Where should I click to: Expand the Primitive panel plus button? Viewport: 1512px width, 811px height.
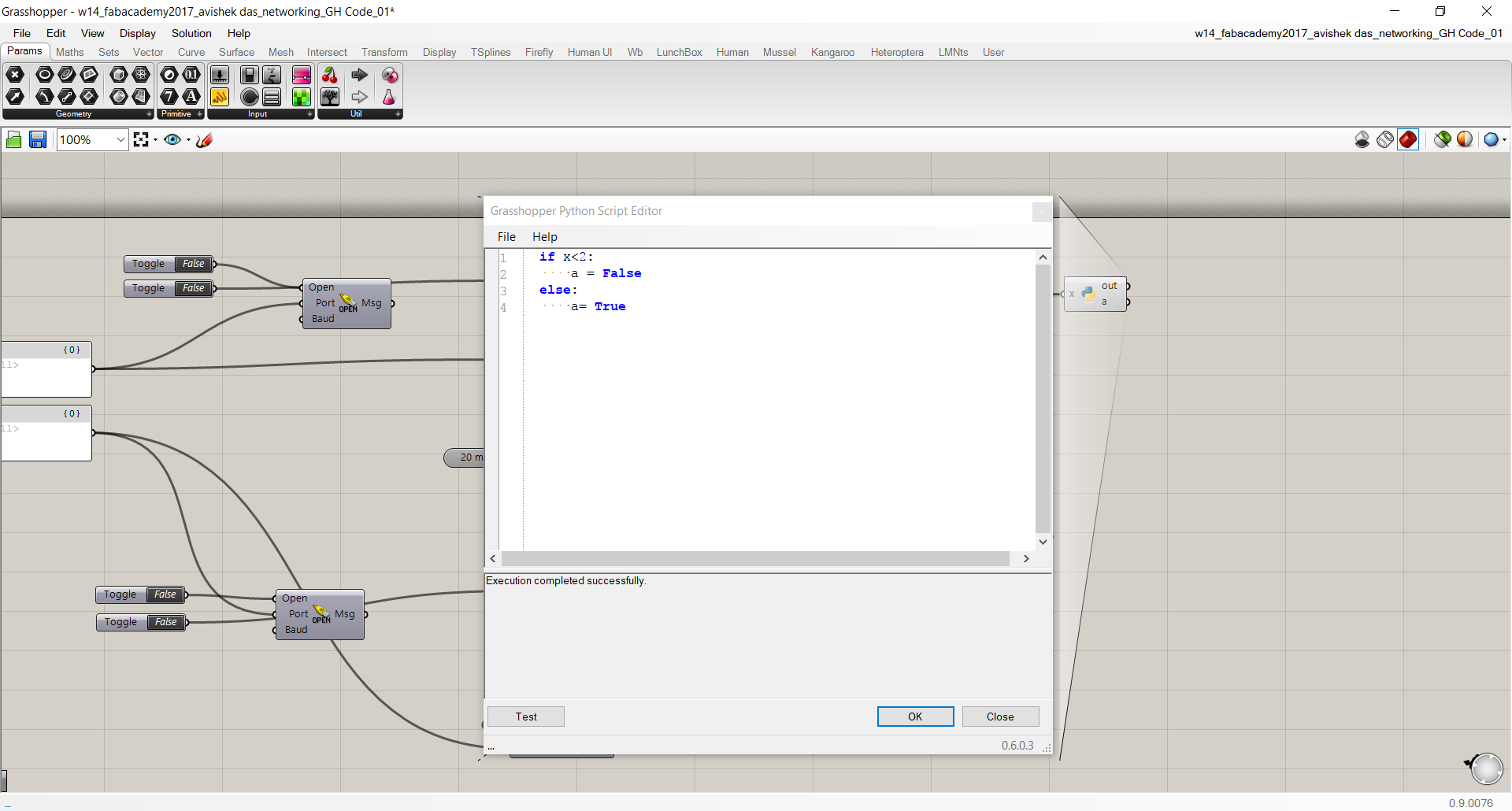point(200,114)
